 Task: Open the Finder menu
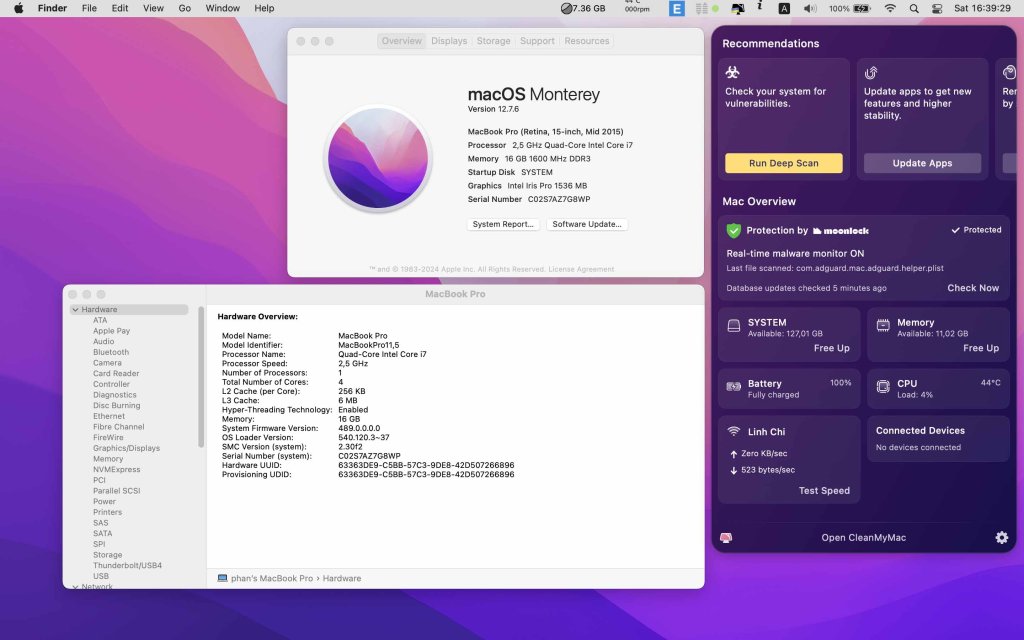tap(52, 8)
